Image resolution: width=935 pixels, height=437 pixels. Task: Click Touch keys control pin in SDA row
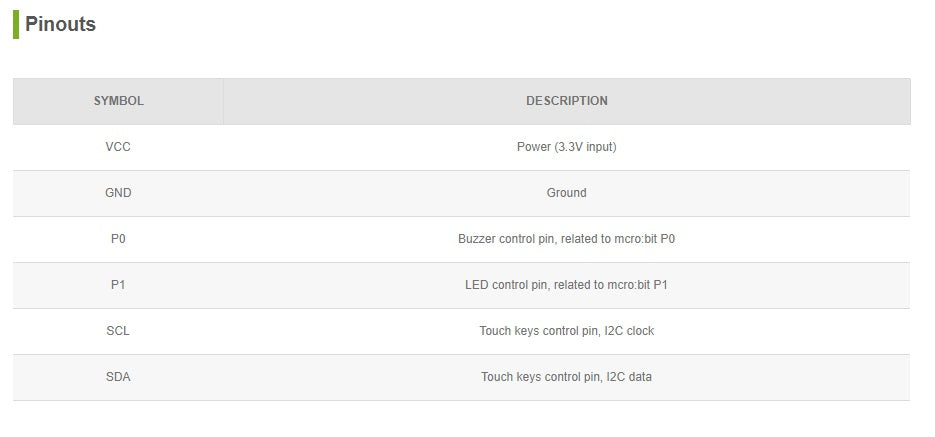coord(541,377)
